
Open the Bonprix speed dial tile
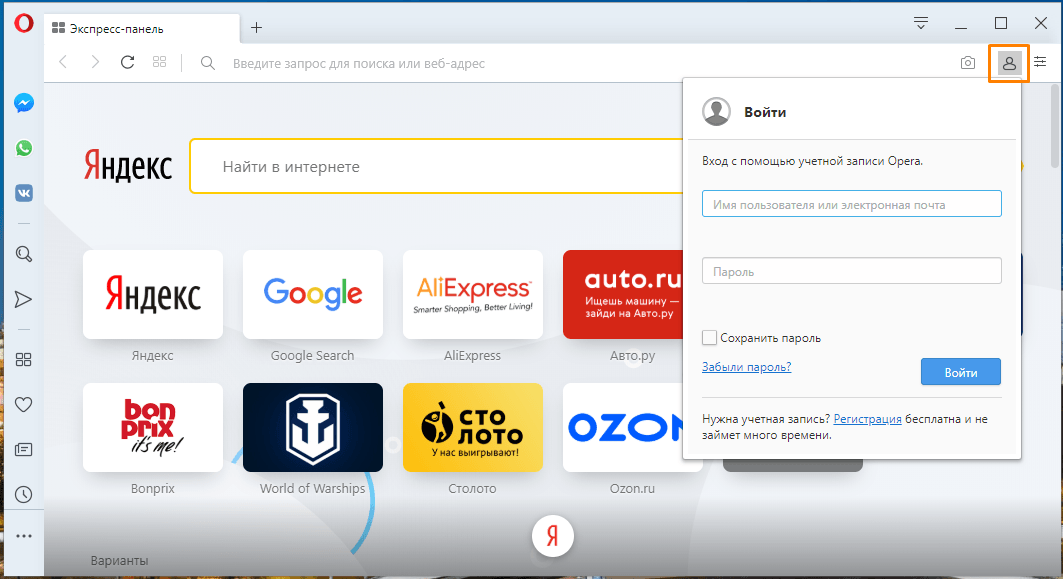(x=153, y=428)
